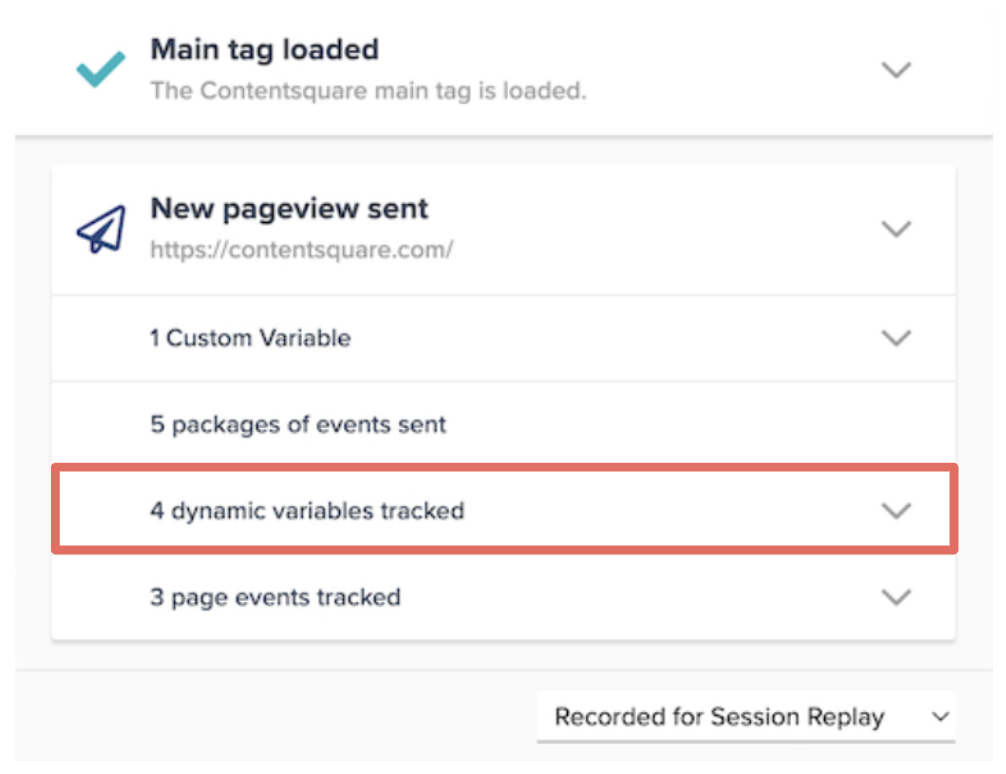Screen dimensions: 1006x774
Task: Click the Contentsquare main tag is loaded description
Action: point(368,90)
